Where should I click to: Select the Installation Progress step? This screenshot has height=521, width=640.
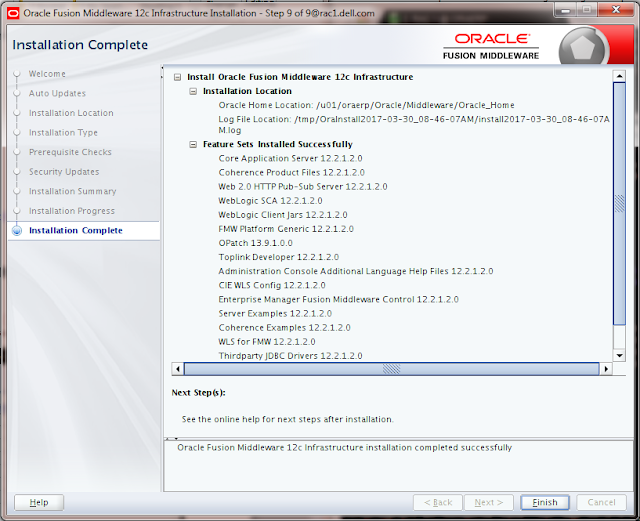click(72, 211)
